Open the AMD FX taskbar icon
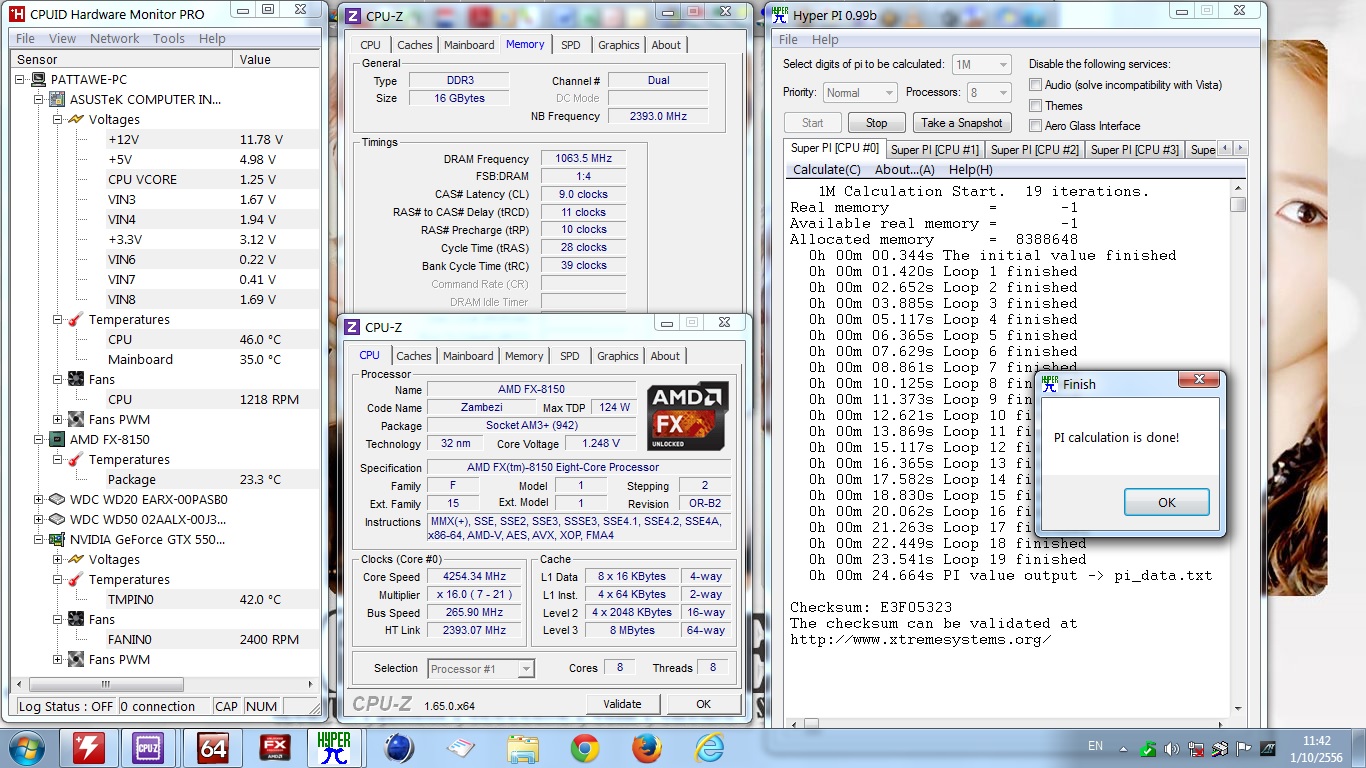The image size is (1366, 768). click(x=275, y=747)
